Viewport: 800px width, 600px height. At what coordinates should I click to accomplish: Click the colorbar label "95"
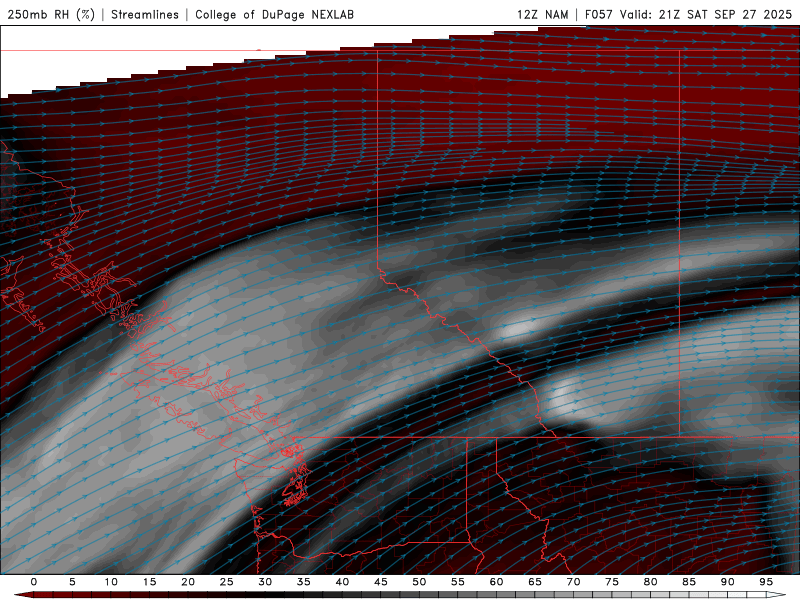coord(766,582)
